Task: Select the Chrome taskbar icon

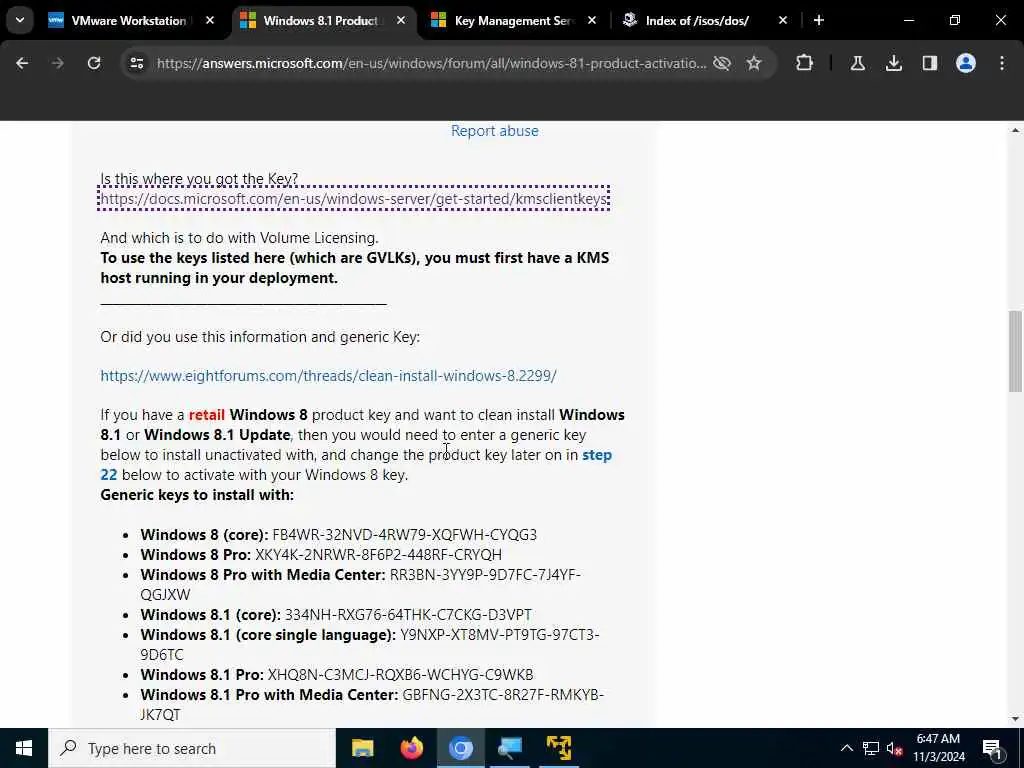Action: click(x=460, y=748)
